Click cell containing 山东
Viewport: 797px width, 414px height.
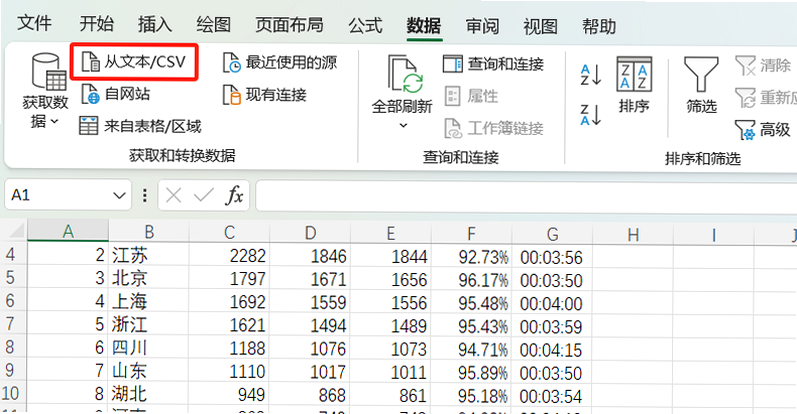[148, 371]
